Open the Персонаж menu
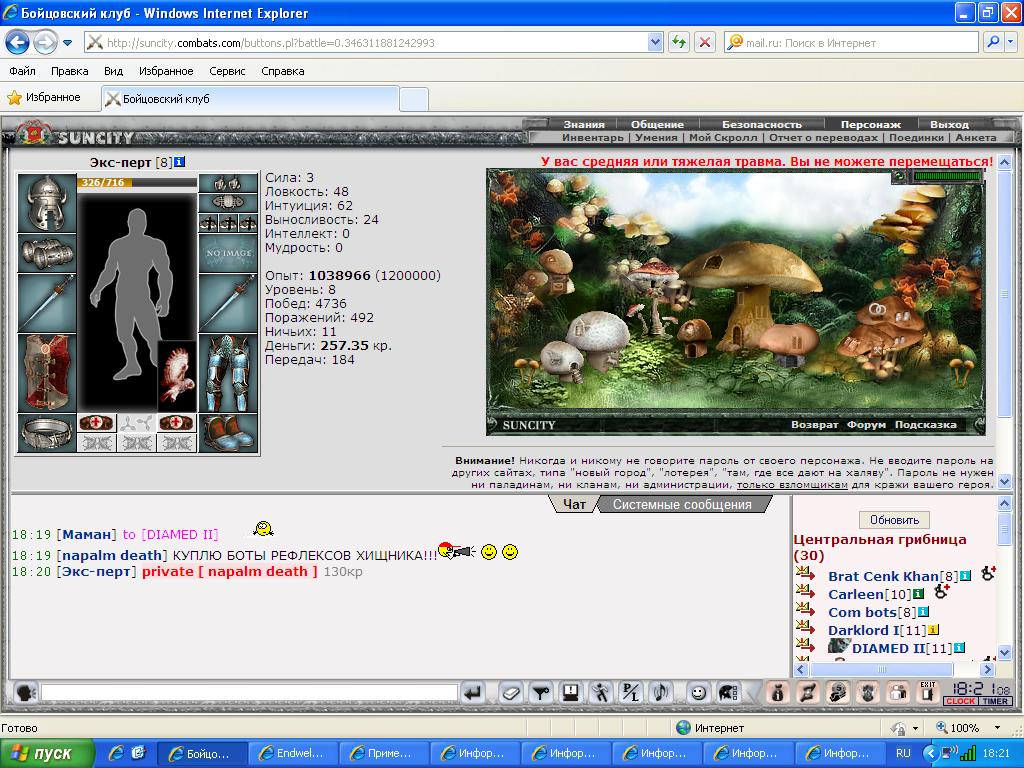The image size is (1024, 768). 871,124
